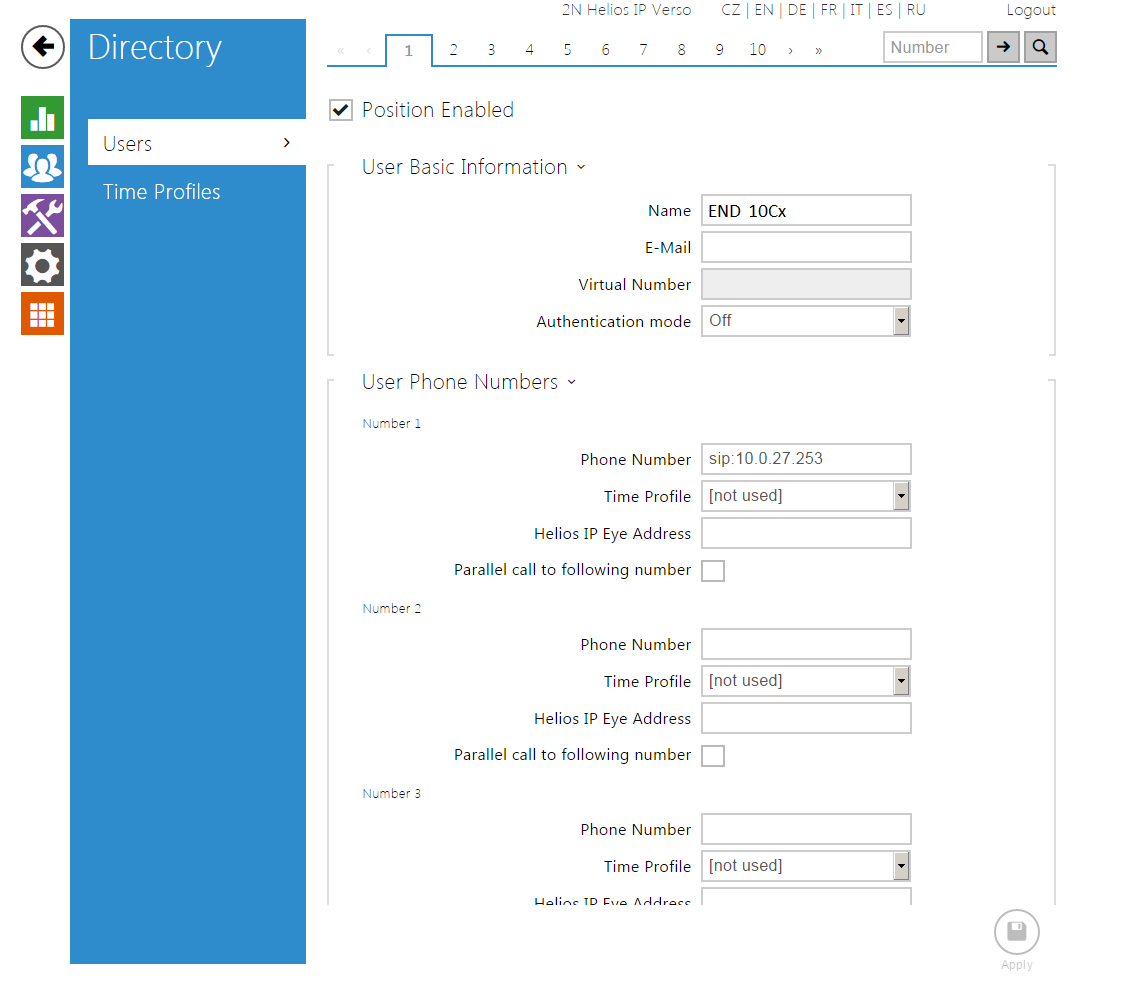Click the E-Mail input field
Image resolution: width=1129 pixels, height=982 pixels.
pyautogui.click(x=806, y=247)
